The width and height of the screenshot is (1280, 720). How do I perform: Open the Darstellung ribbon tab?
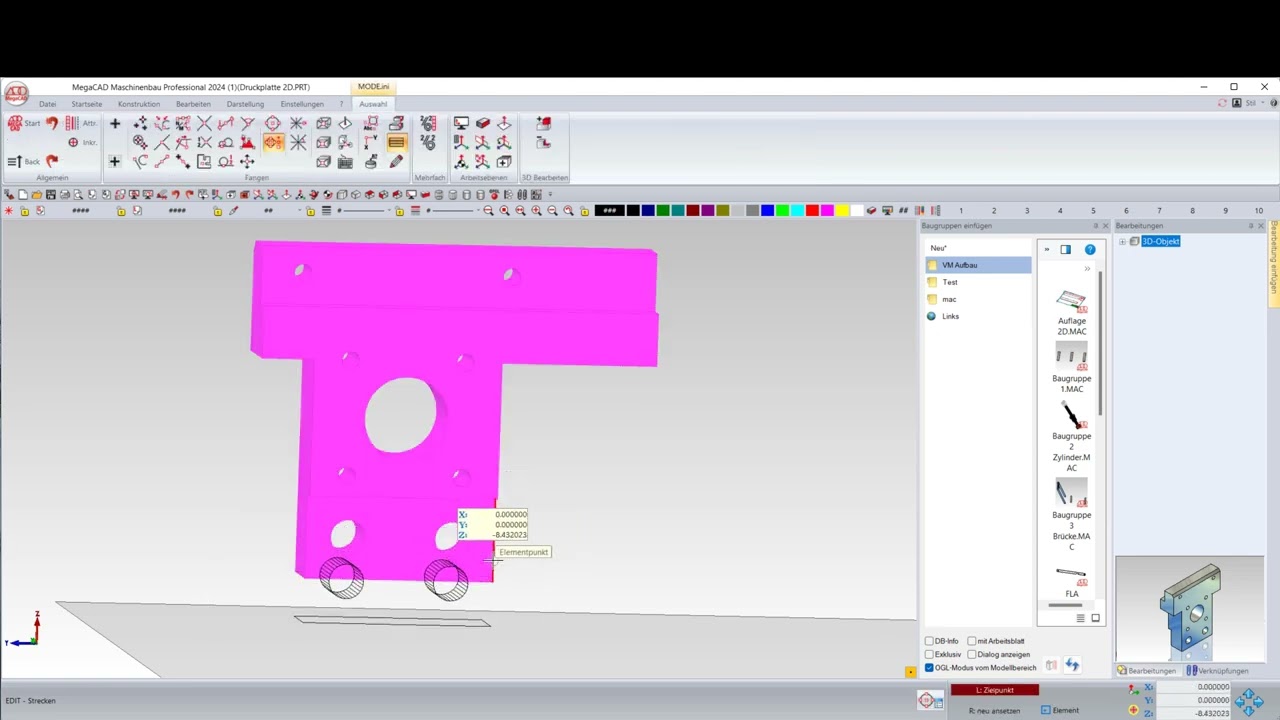pyautogui.click(x=245, y=104)
